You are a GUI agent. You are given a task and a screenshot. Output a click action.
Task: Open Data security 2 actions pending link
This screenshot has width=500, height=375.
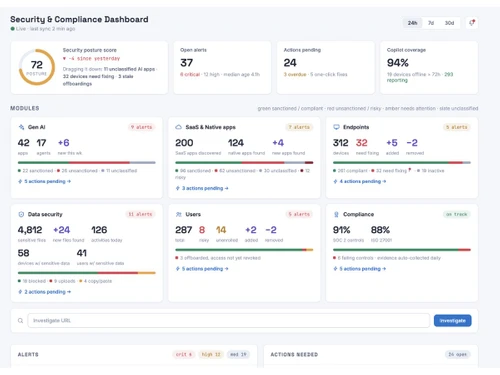pos(44,292)
